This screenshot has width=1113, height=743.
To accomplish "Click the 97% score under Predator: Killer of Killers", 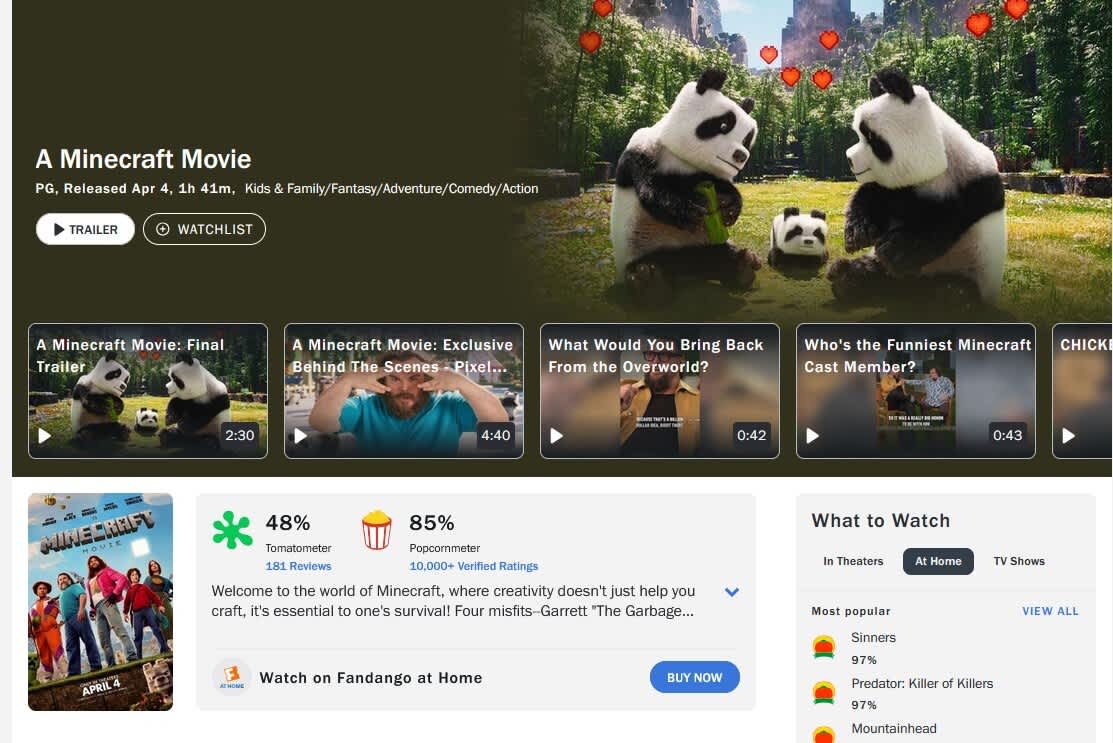I will (x=864, y=705).
